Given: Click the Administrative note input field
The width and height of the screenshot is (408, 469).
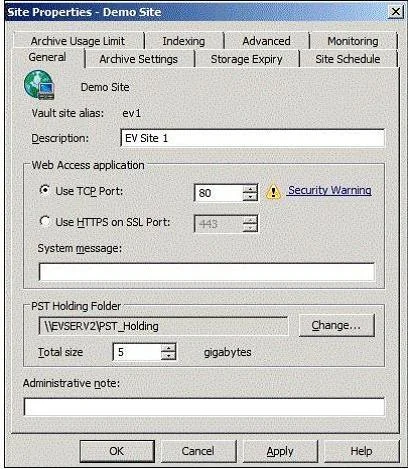Looking at the screenshot, I should click(x=204, y=406).
